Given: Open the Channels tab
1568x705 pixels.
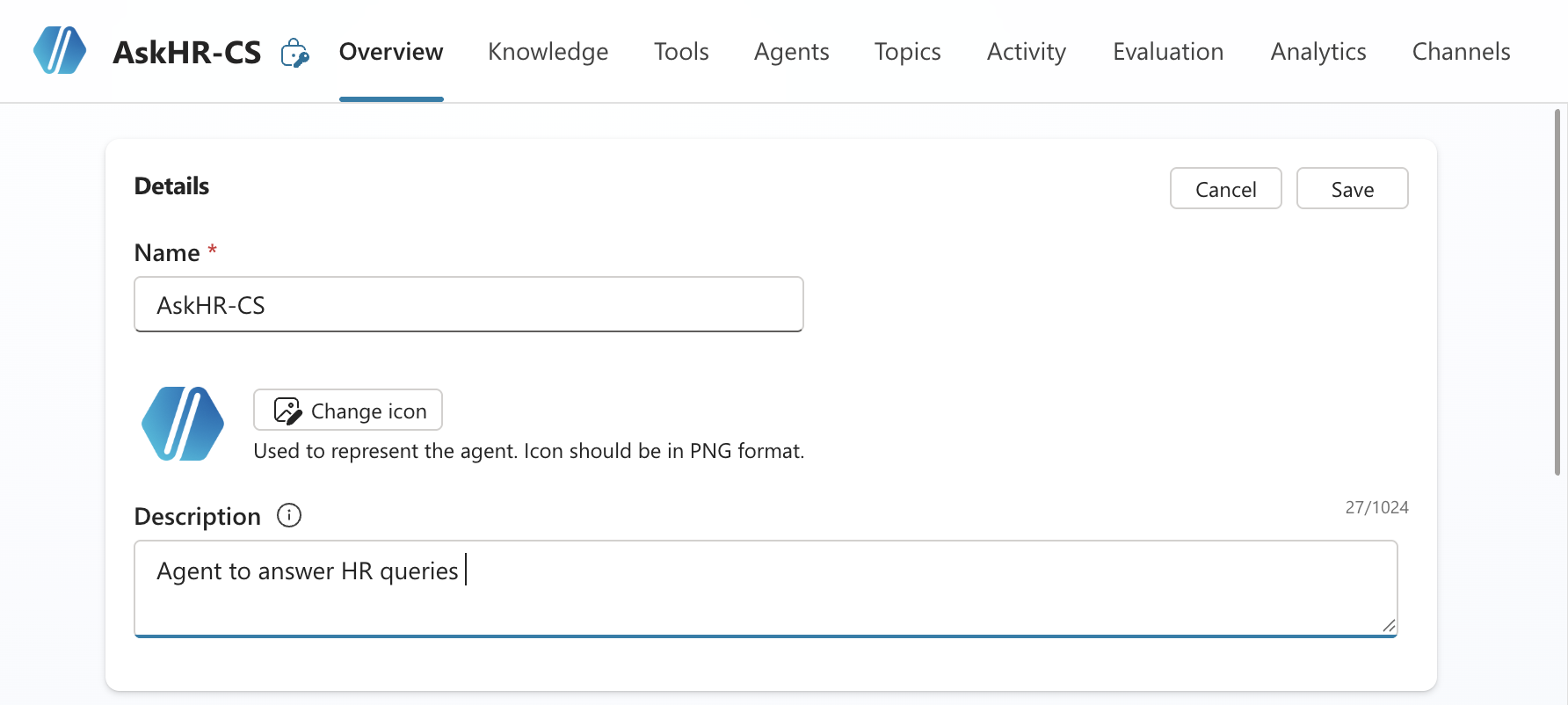Looking at the screenshot, I should pyautogui.click(x=1461, y=52).
